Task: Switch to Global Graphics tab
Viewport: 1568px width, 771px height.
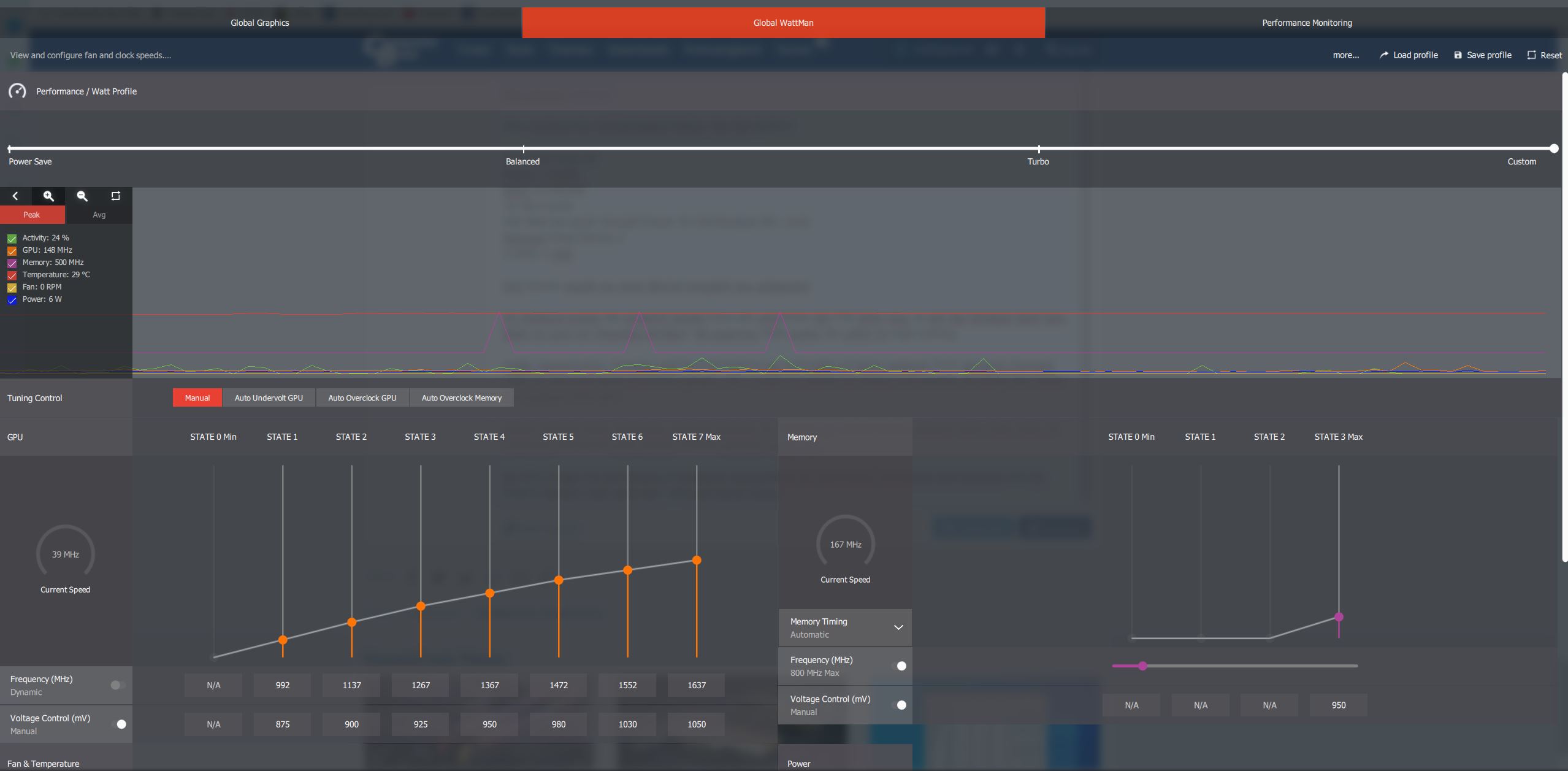Action: tap(260, 23)
